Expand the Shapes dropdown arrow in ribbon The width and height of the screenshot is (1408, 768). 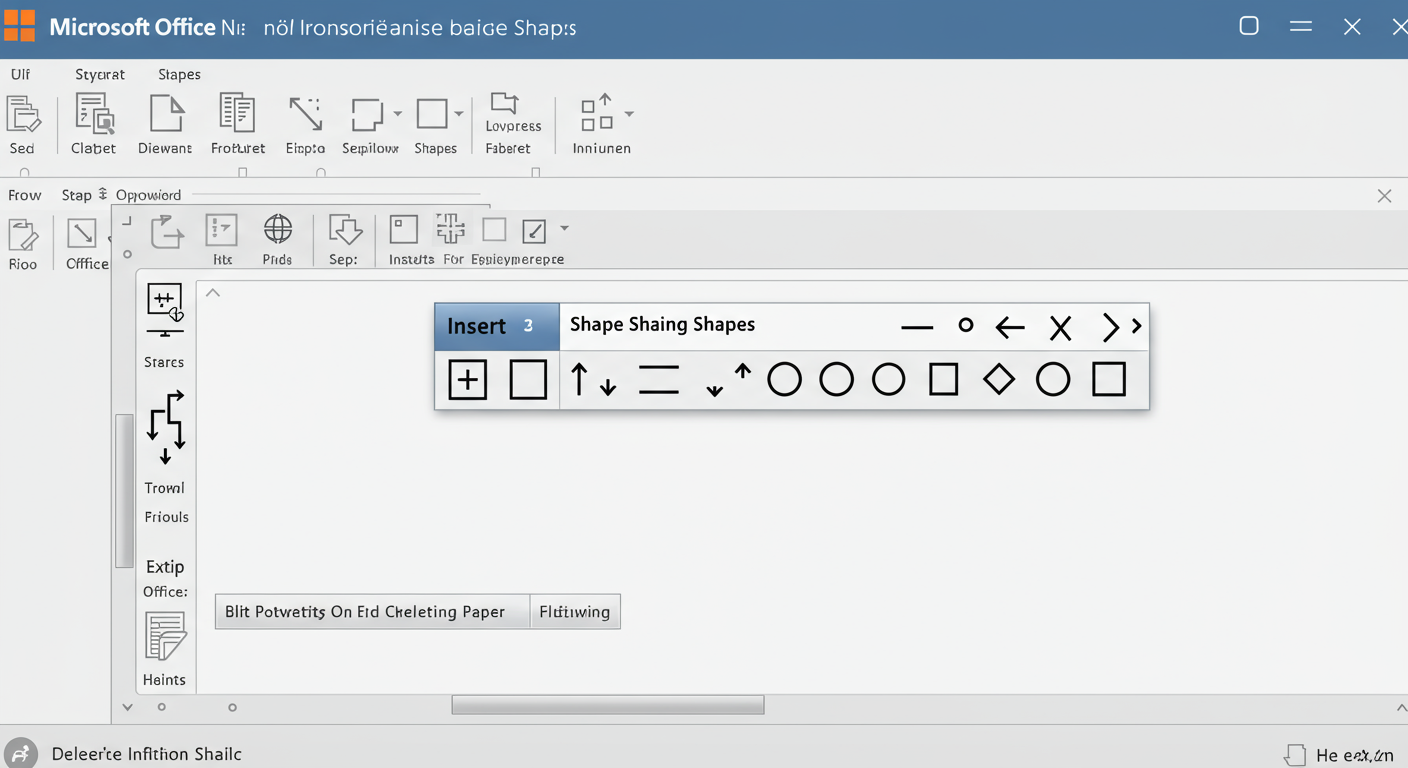click(459, 114)
